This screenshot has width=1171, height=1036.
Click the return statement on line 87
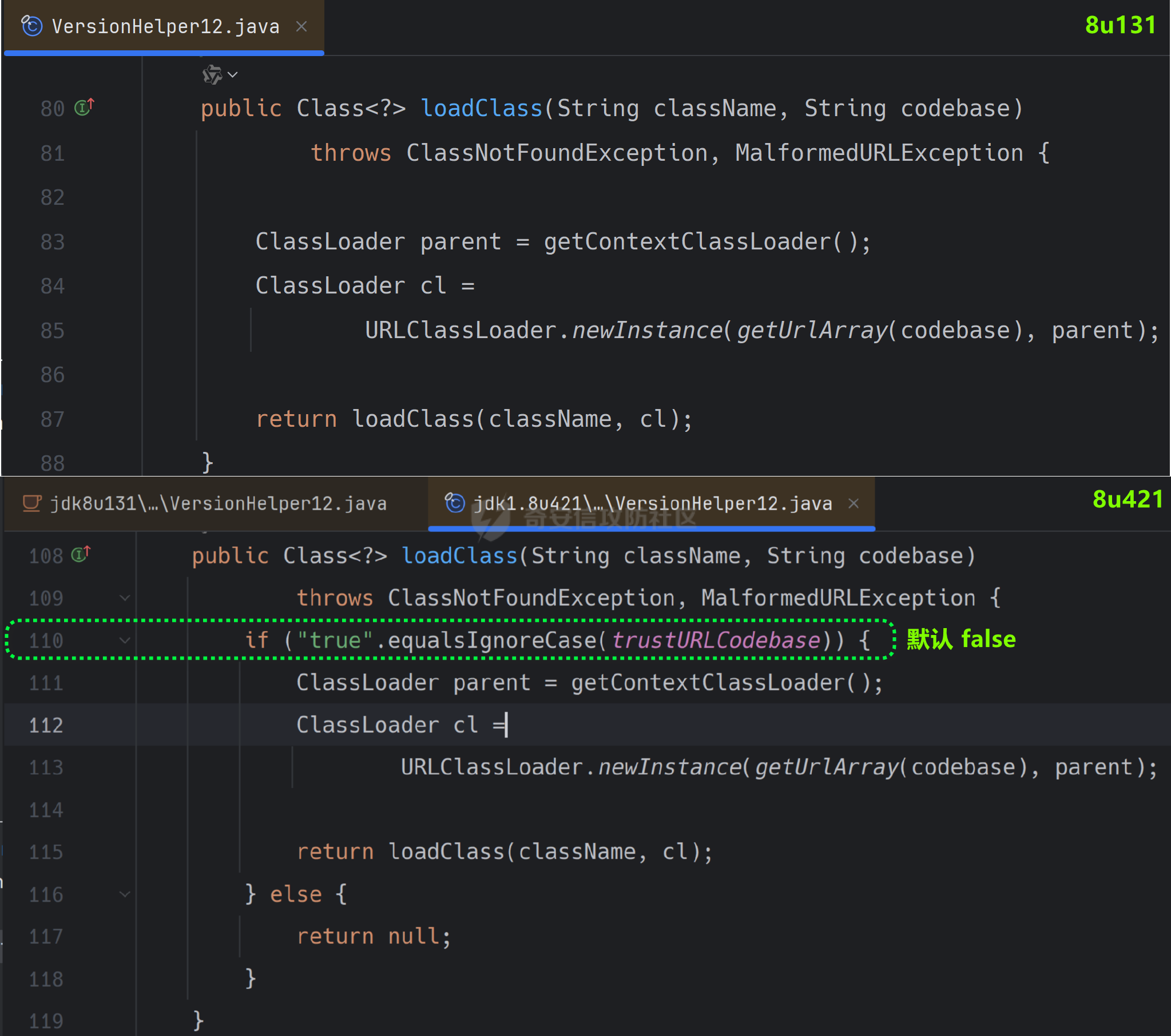474,419
